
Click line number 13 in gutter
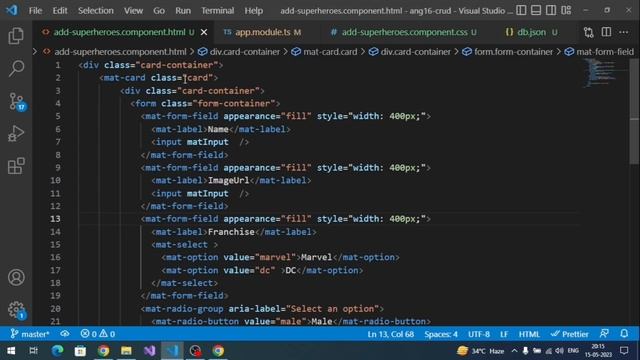[56, 219]
